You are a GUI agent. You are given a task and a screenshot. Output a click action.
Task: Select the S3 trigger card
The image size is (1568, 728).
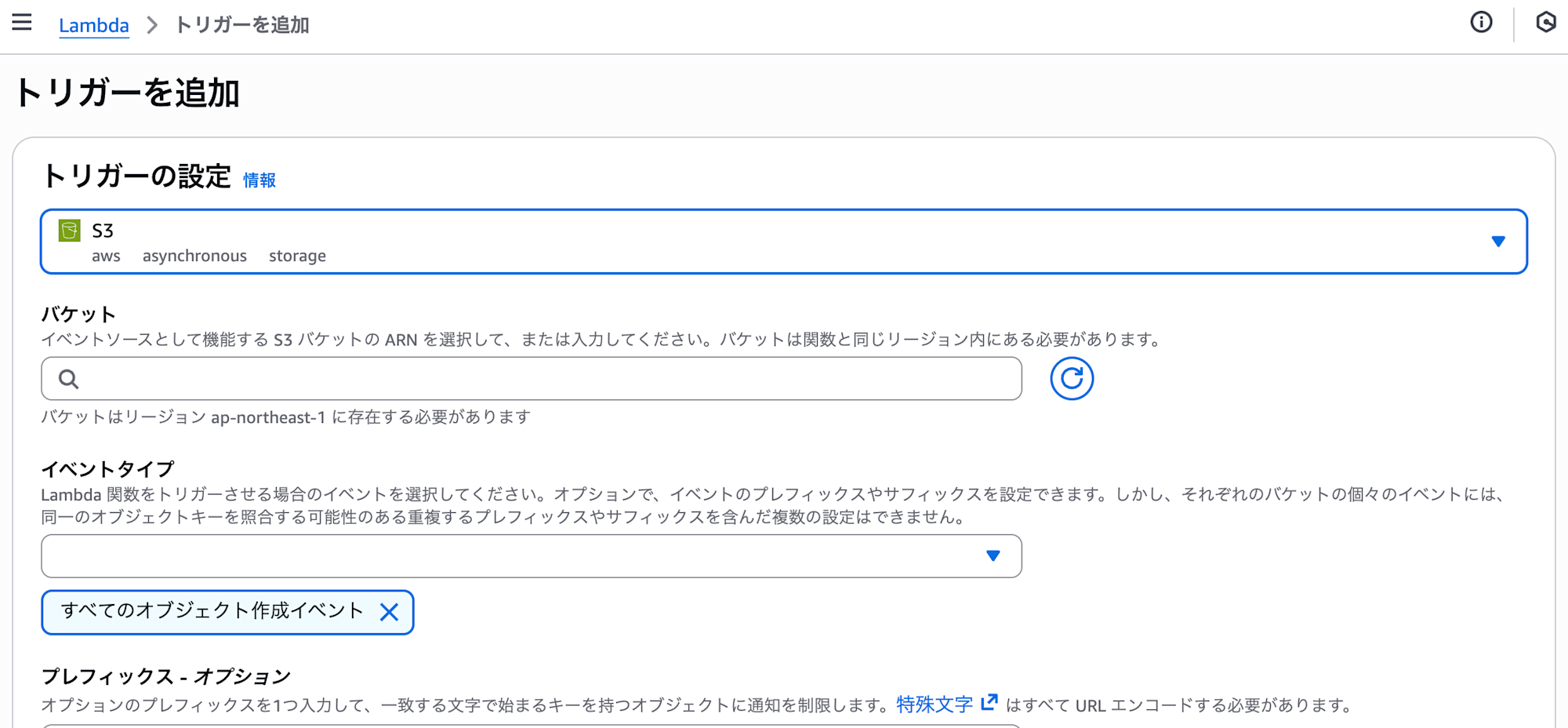click(784, 241)
